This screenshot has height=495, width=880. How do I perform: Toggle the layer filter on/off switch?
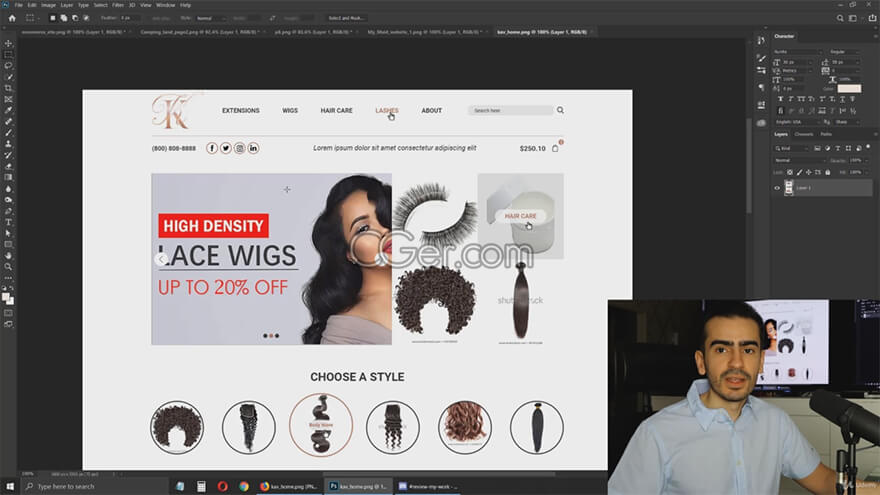868,146
